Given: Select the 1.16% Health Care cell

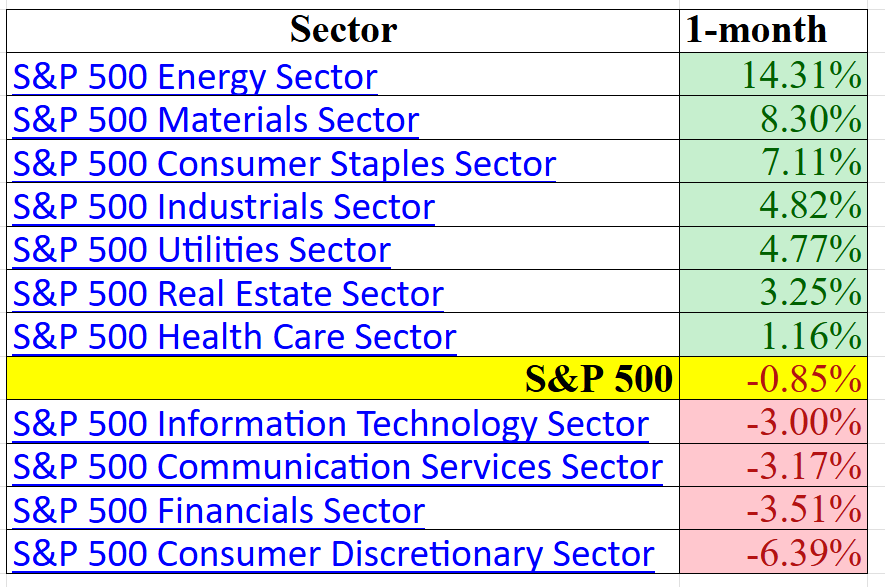Looking at the screenshot, I should (x=773, y=337).
